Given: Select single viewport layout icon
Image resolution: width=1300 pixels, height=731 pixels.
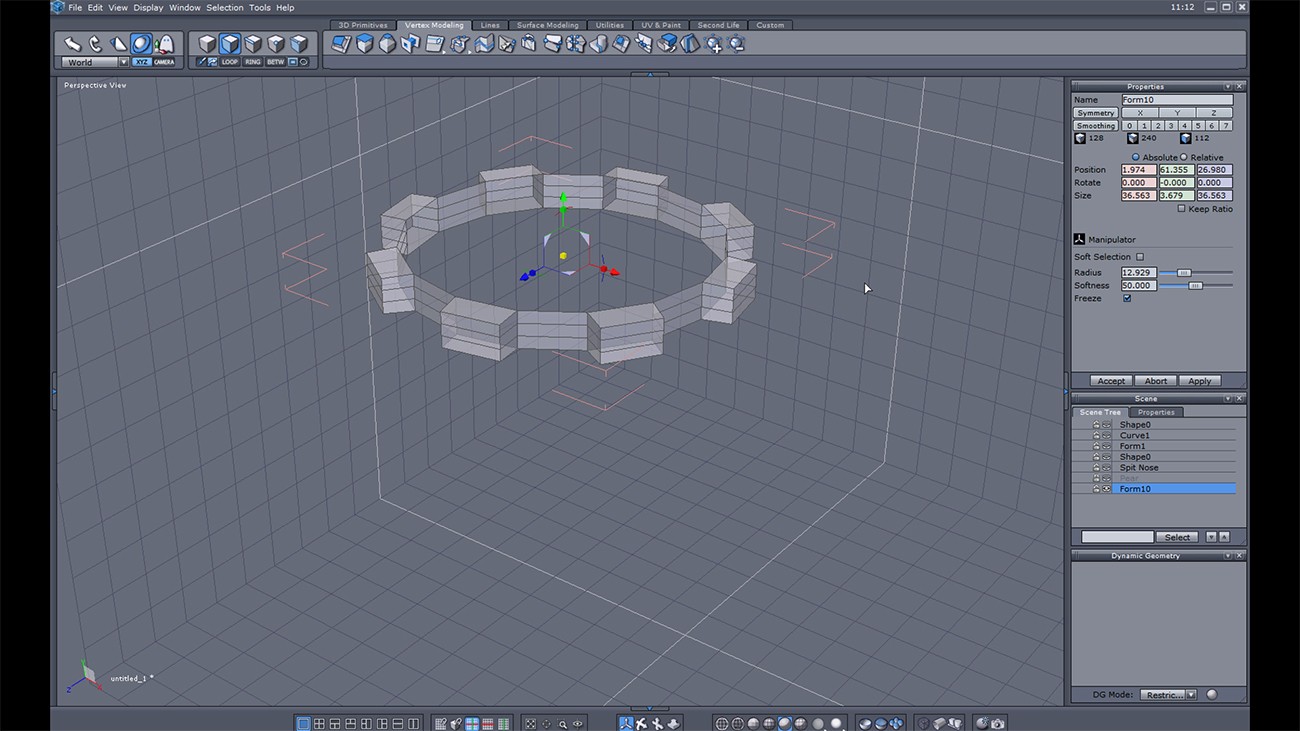Looking at the screenshot, I should (x=303, y=723).
